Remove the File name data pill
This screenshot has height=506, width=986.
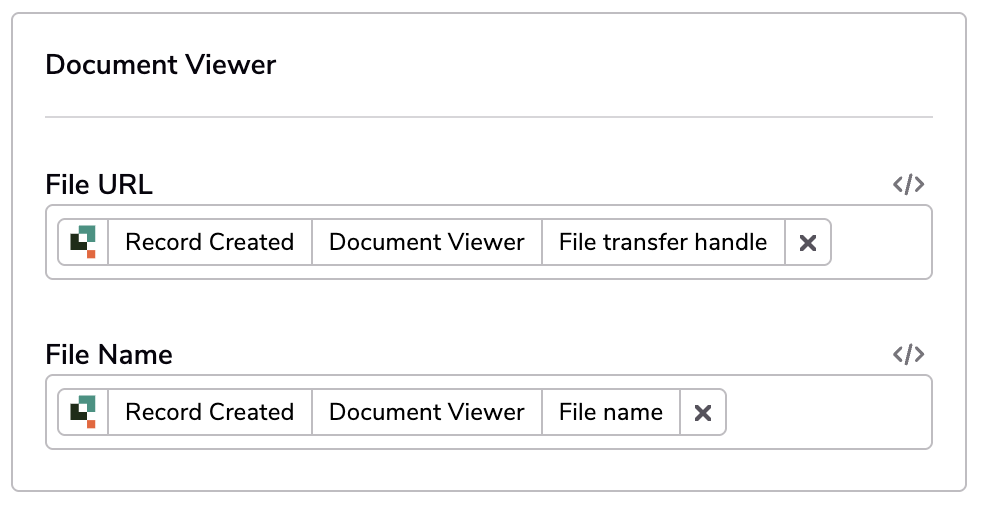point(702,412)
